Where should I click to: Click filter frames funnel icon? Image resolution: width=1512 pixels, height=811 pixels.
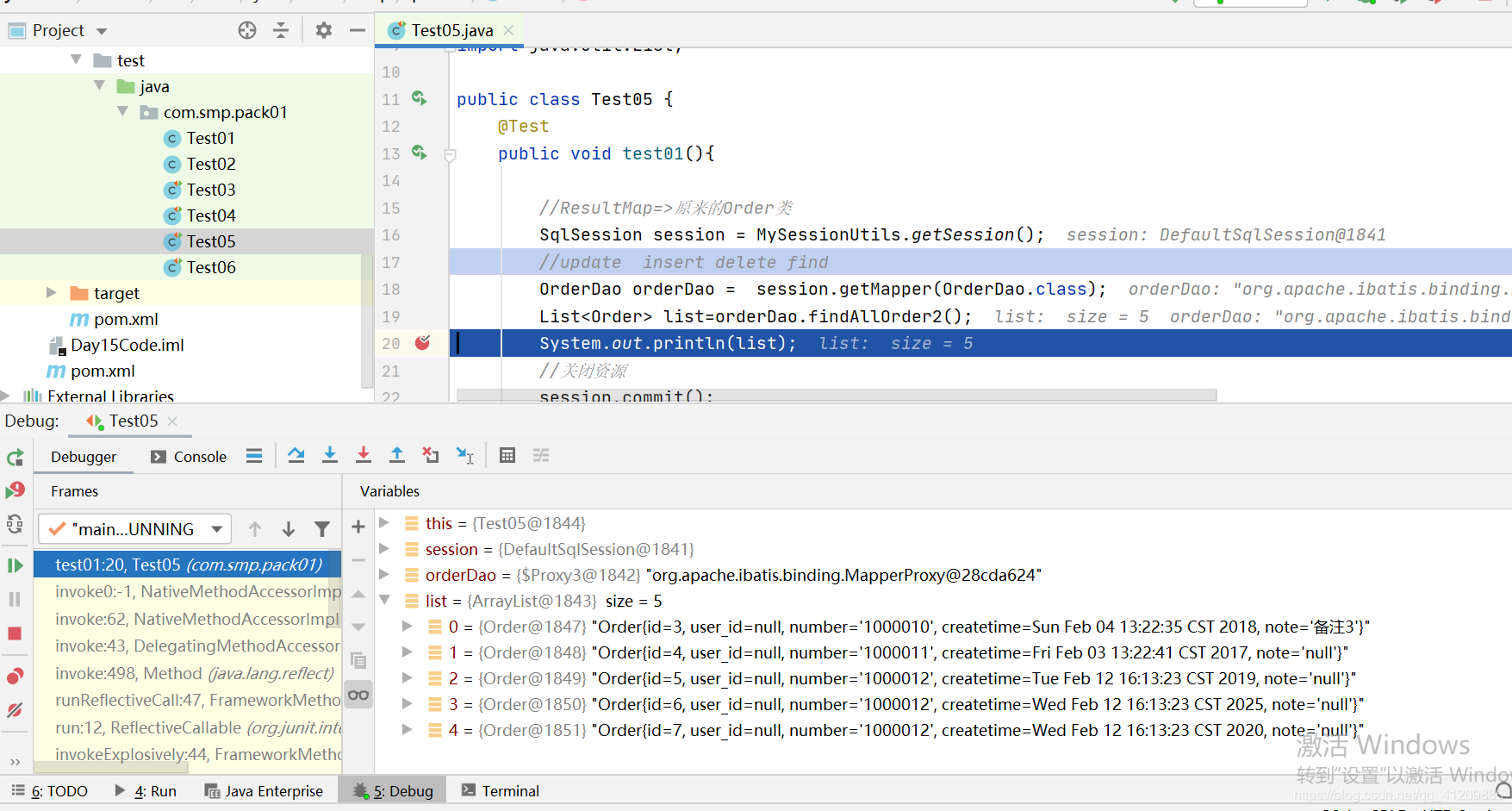pyautogui.click(x=322, y=529)
